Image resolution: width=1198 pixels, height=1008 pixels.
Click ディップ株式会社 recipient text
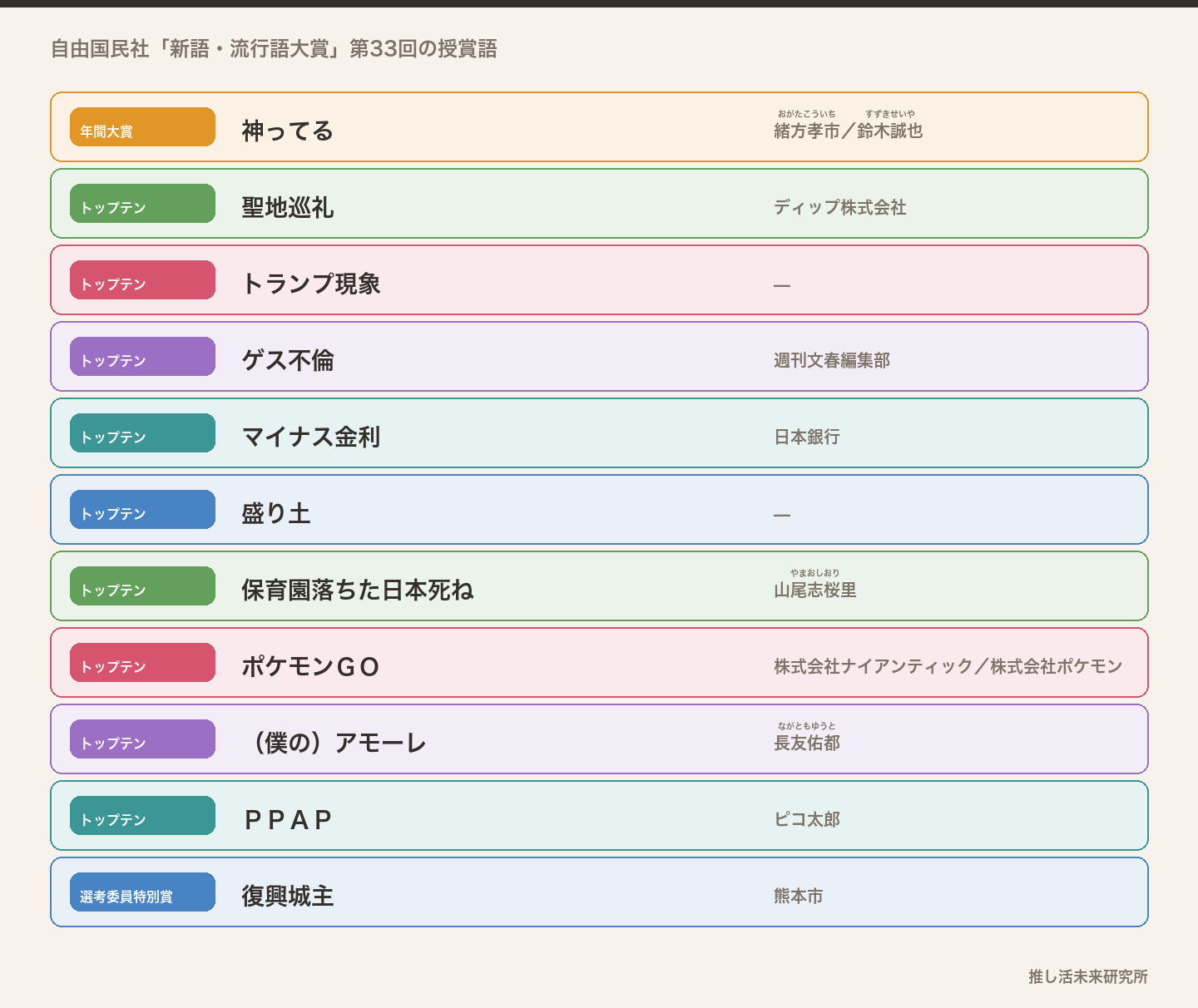click(x=839, y=207)
